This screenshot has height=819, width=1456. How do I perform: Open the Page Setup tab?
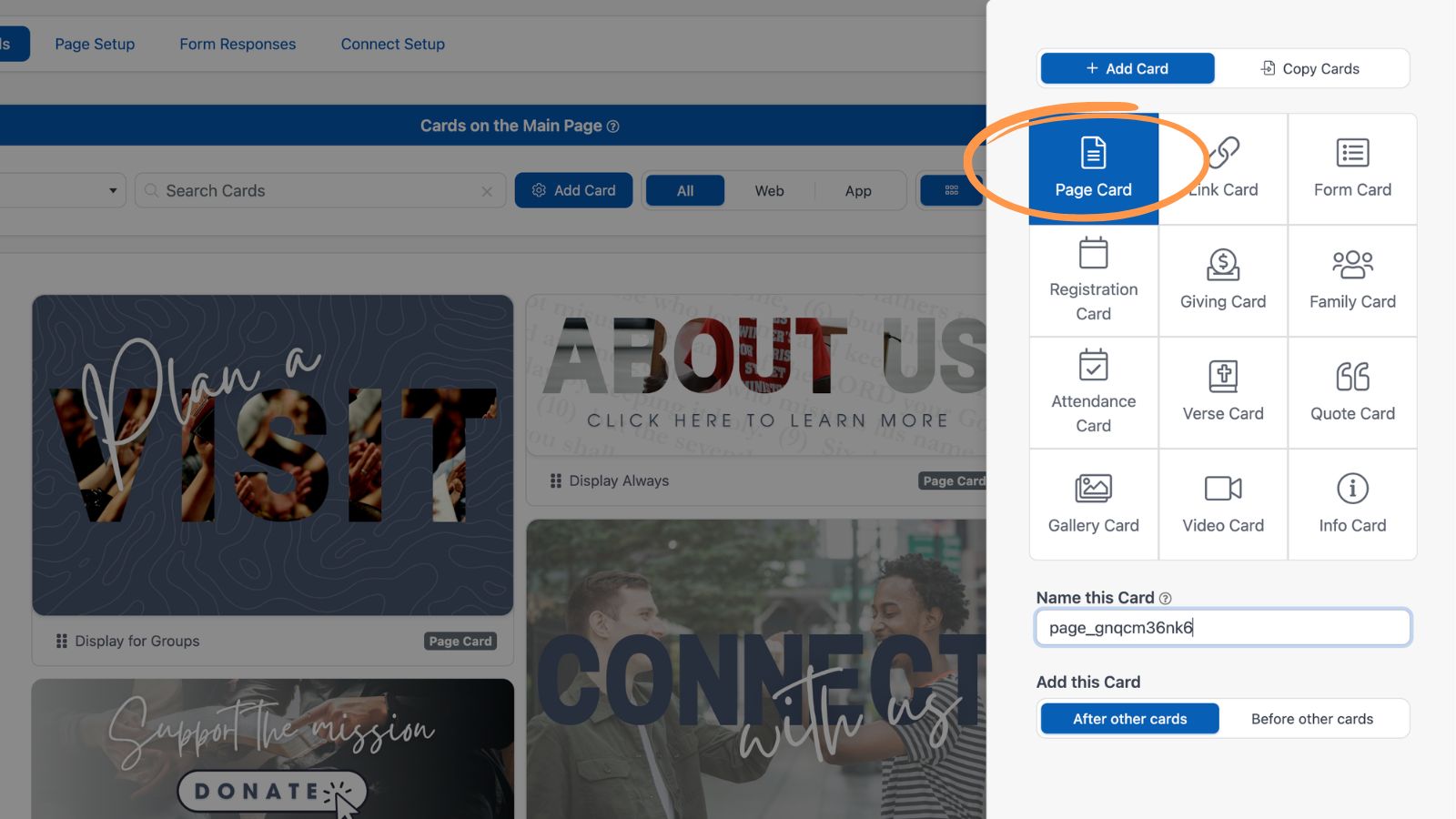[95, 44]
